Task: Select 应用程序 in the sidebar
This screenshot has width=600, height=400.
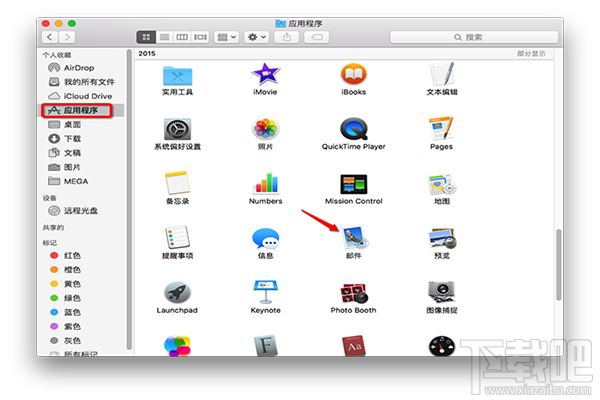Action: click(x=80, y=110)
